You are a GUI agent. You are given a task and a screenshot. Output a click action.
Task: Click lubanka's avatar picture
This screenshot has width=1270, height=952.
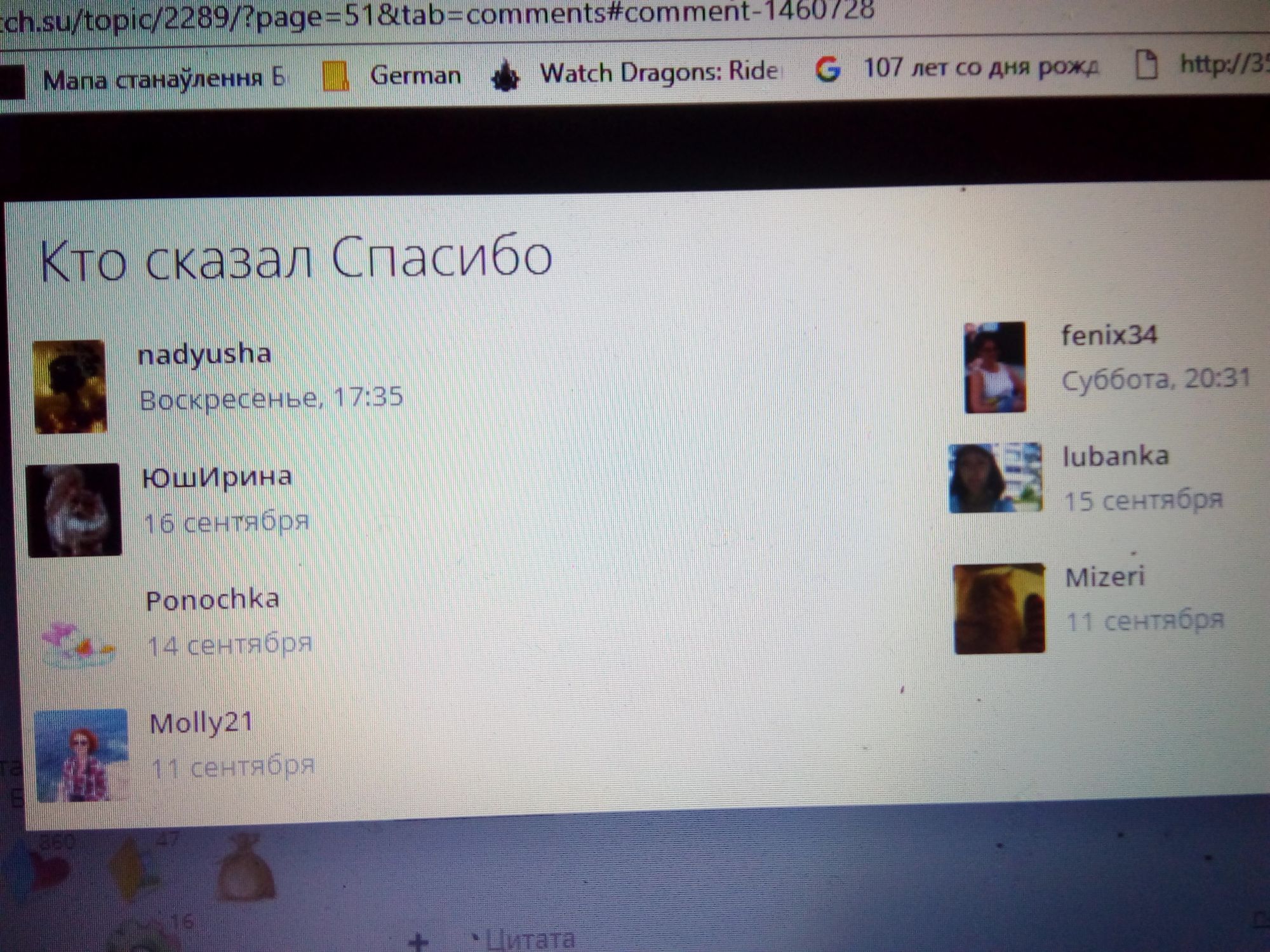[995, 479]
